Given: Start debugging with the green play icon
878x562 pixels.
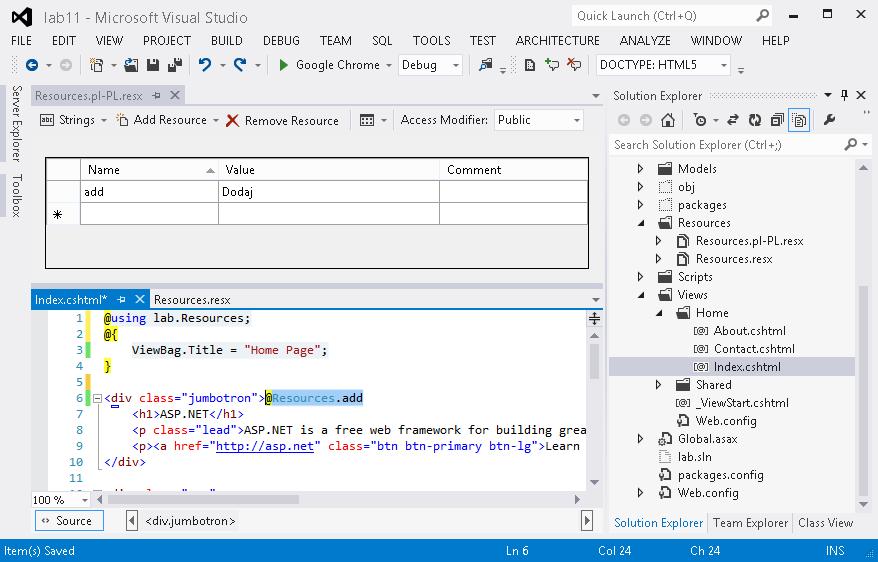Looking at the screenshot, I should [283, 65].
